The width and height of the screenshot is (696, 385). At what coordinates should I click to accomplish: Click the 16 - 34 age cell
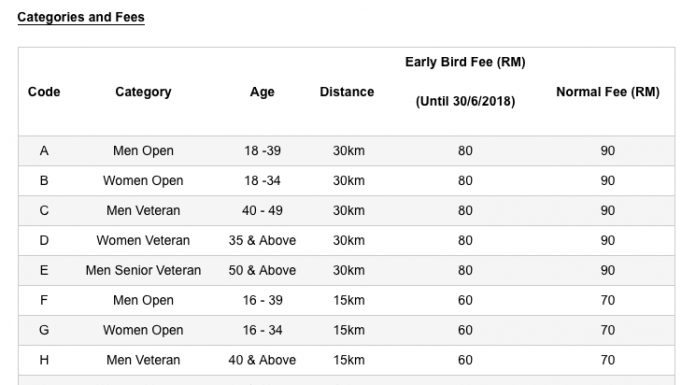262,330
